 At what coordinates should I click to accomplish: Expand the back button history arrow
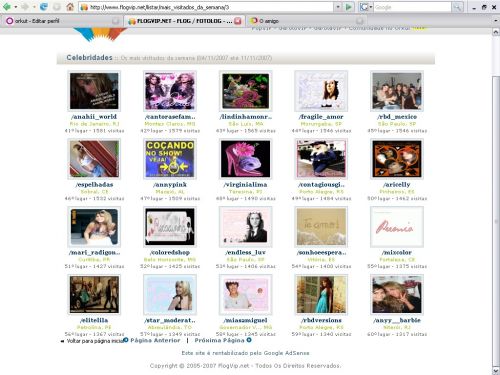[16, 7]
